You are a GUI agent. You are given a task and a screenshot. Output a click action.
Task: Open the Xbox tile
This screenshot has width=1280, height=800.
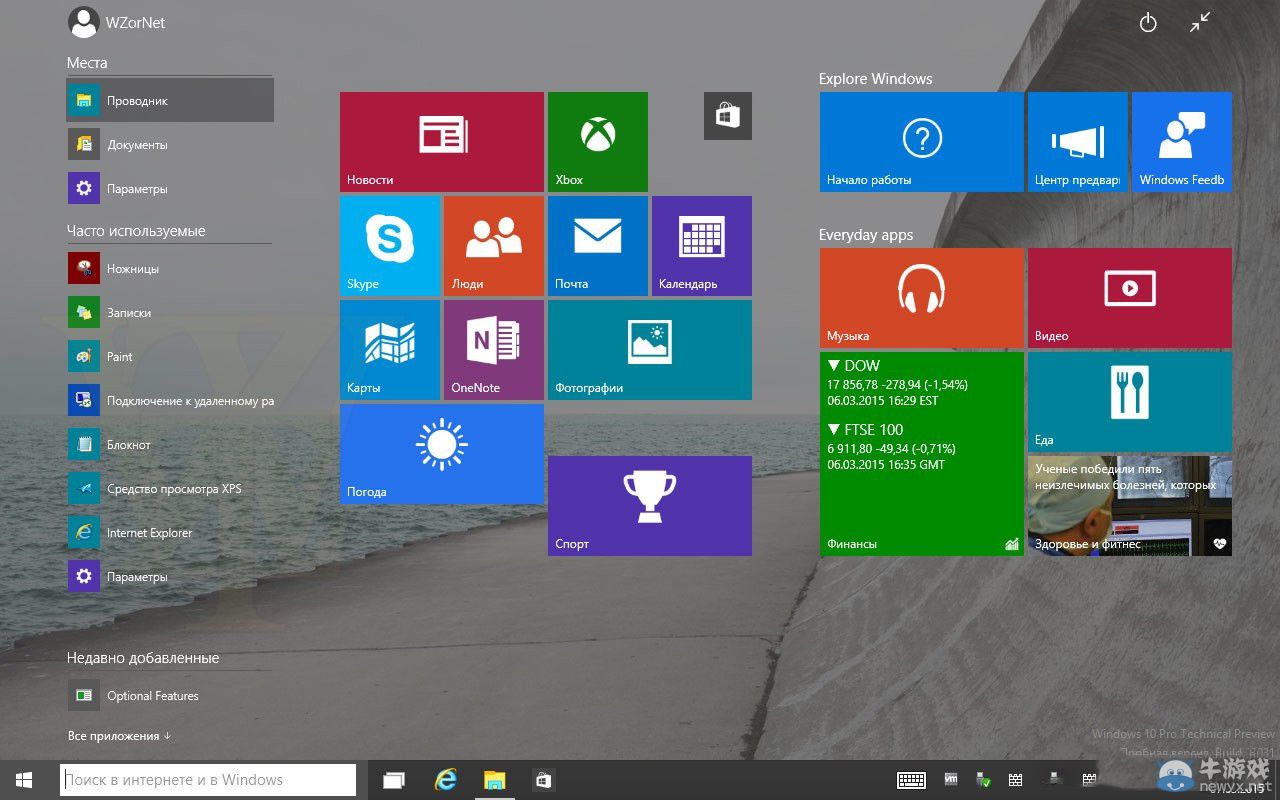[x=598, y=142]
